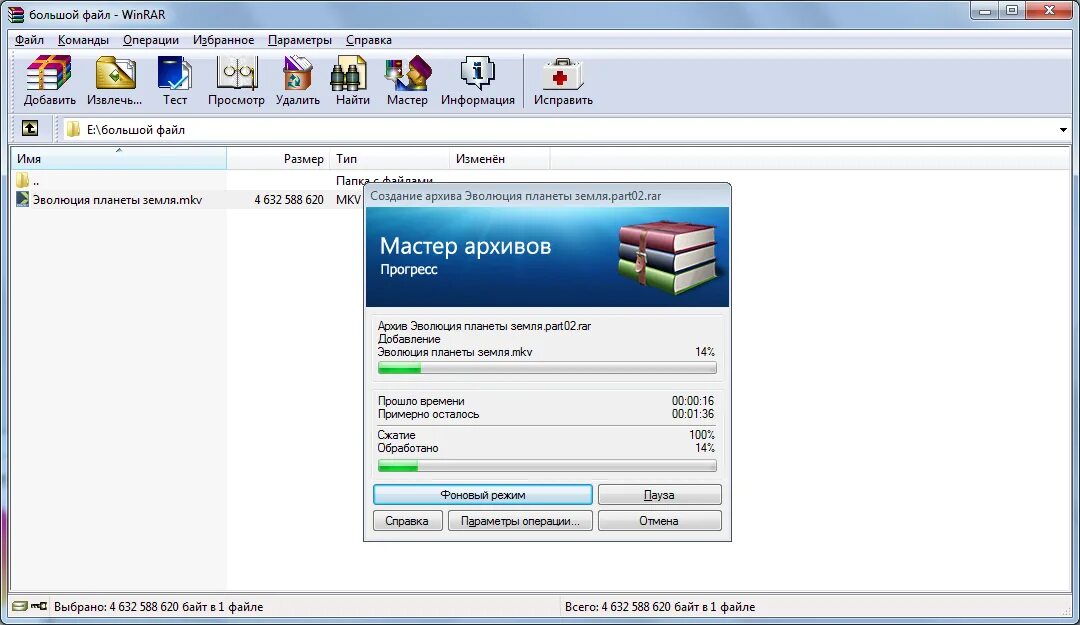Sort by the Имя column header
1080x625 pixels.
coord(118,158)
